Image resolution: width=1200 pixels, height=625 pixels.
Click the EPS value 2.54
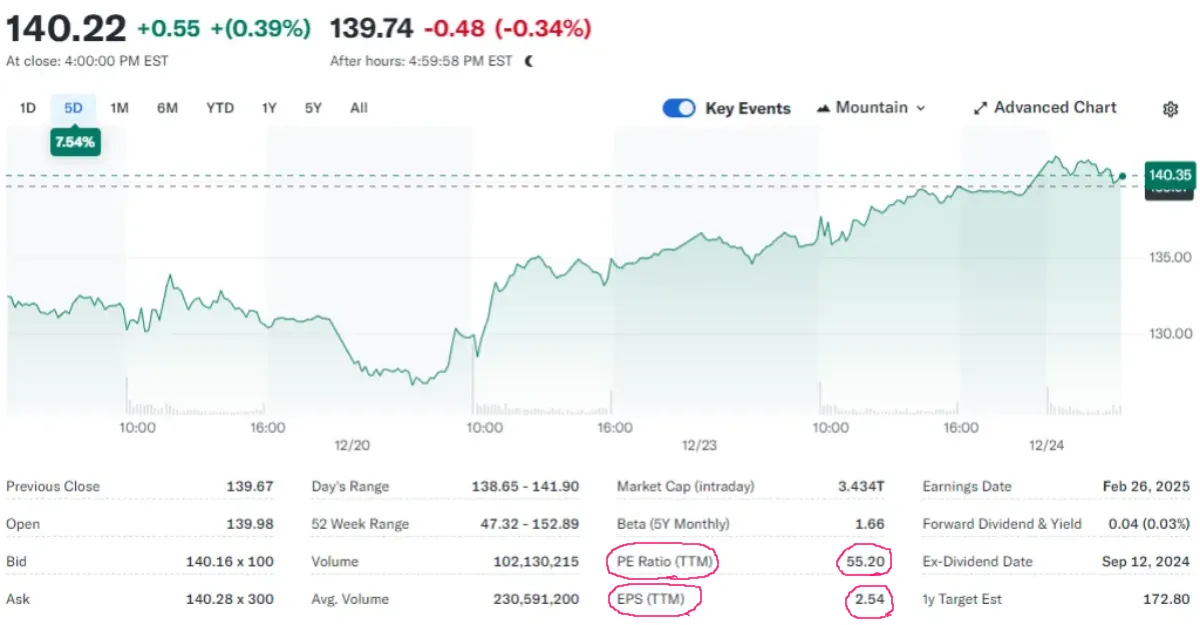coord(870,601)
